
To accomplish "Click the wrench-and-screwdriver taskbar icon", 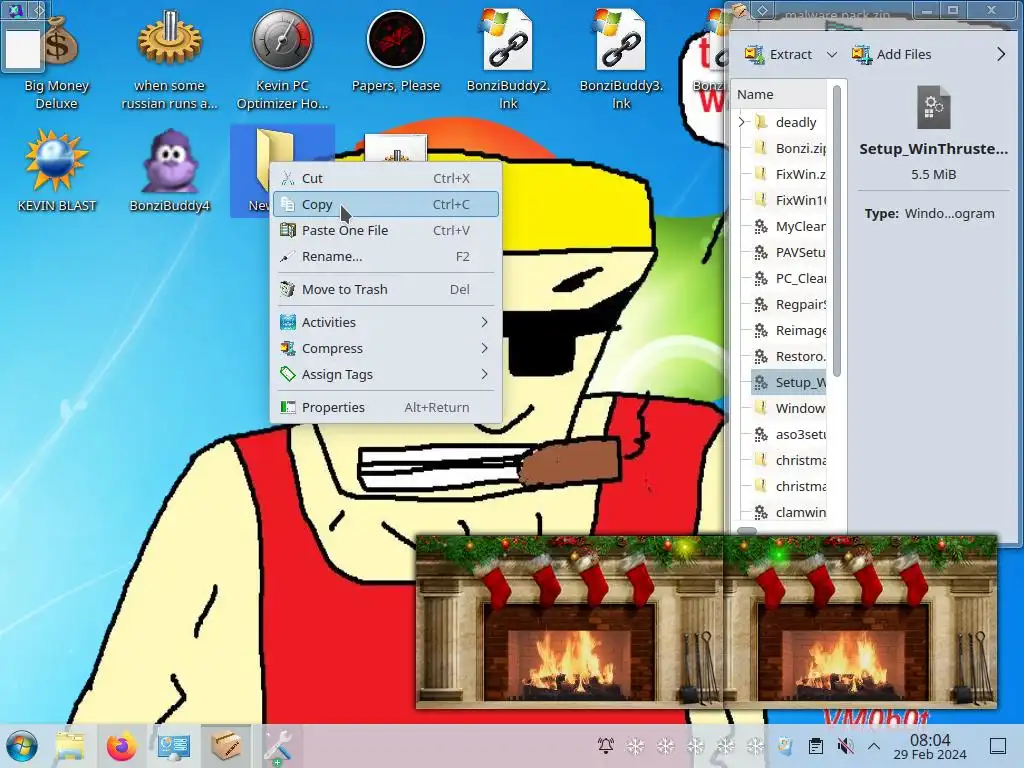I will tap(277, 746).
